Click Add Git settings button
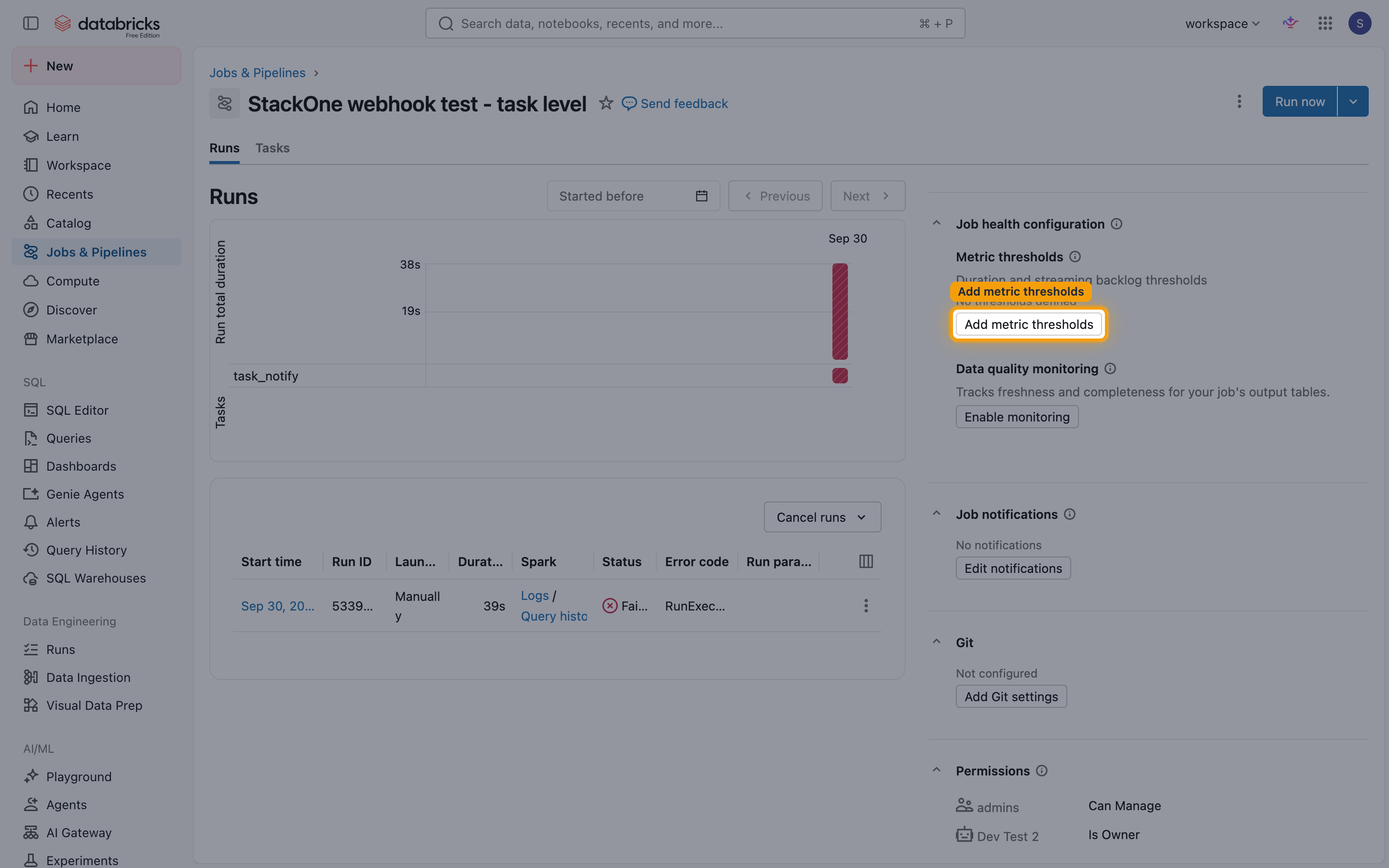Viewport: 1389px width, 868px height. coord(1011,696)
